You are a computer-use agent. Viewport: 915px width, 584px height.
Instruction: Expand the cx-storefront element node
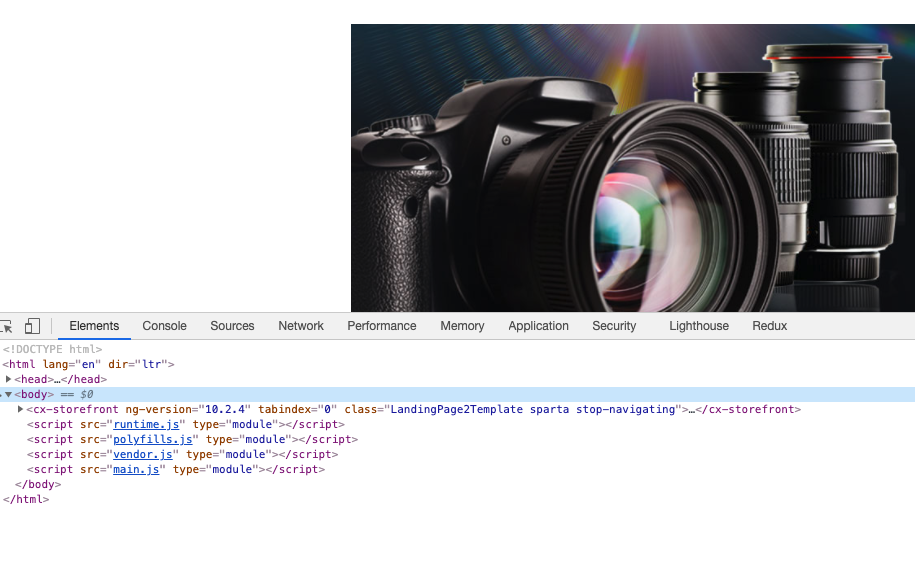20,410
